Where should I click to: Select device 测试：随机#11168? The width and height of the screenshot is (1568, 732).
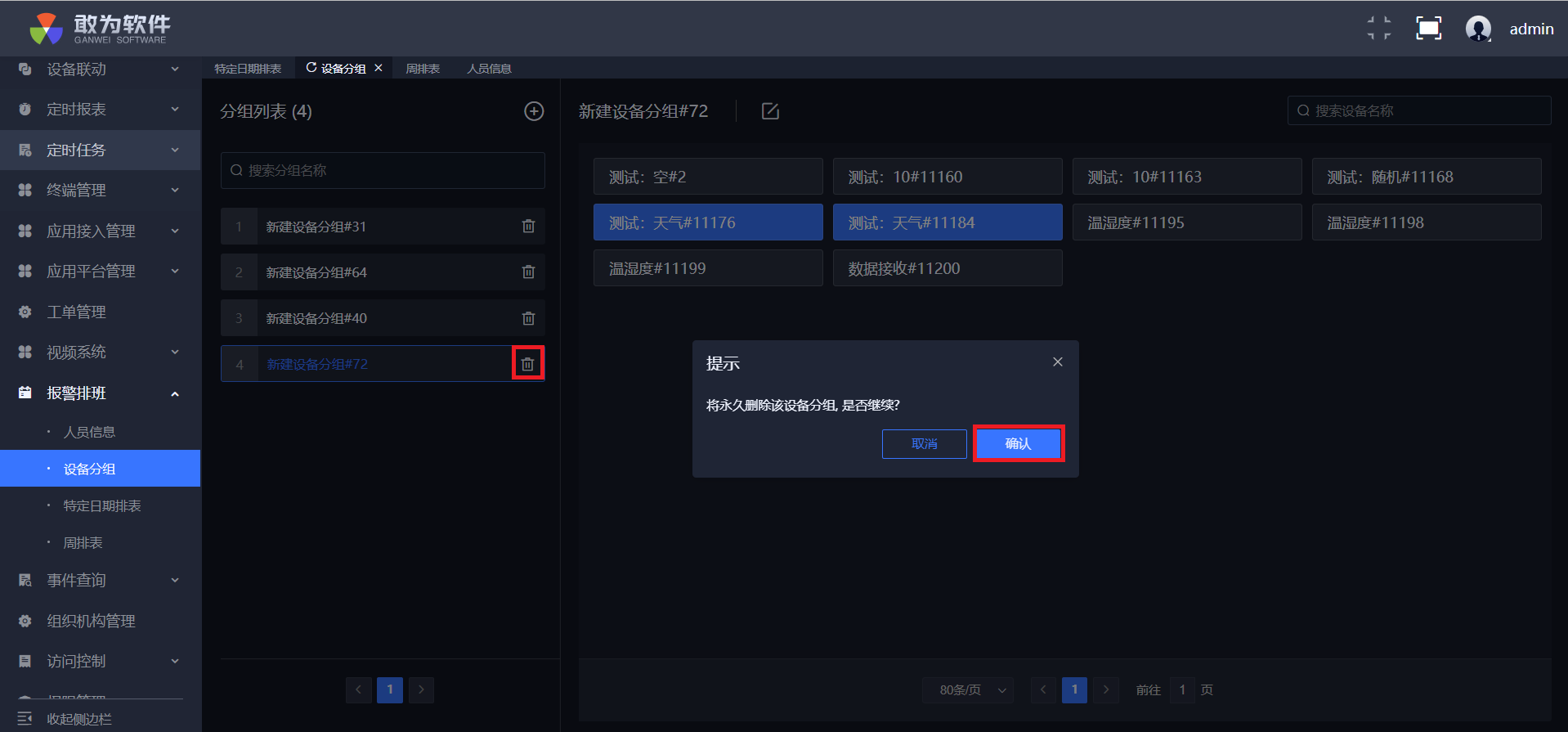tap(1427, 177)
